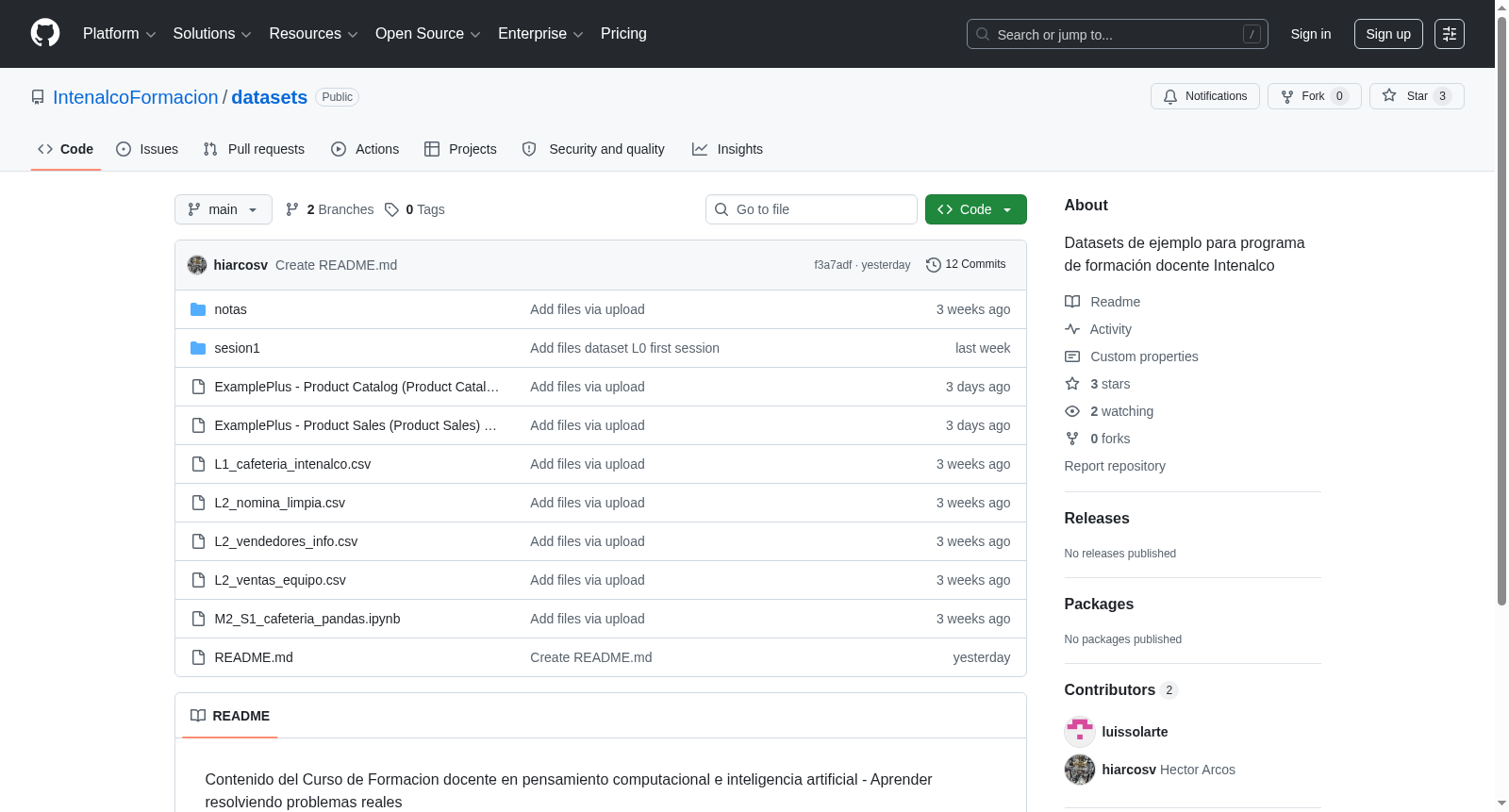Open the Security and quality tab

click(593, 149)
